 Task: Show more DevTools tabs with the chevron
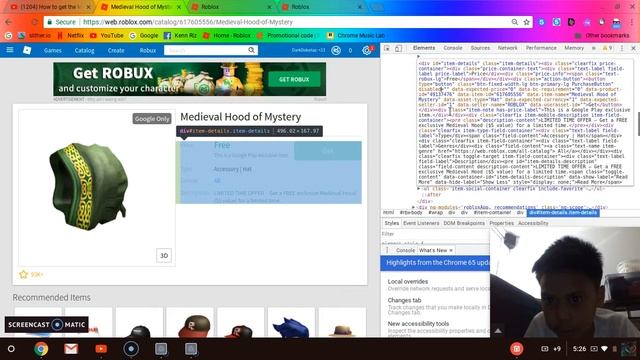pos(593,48)
